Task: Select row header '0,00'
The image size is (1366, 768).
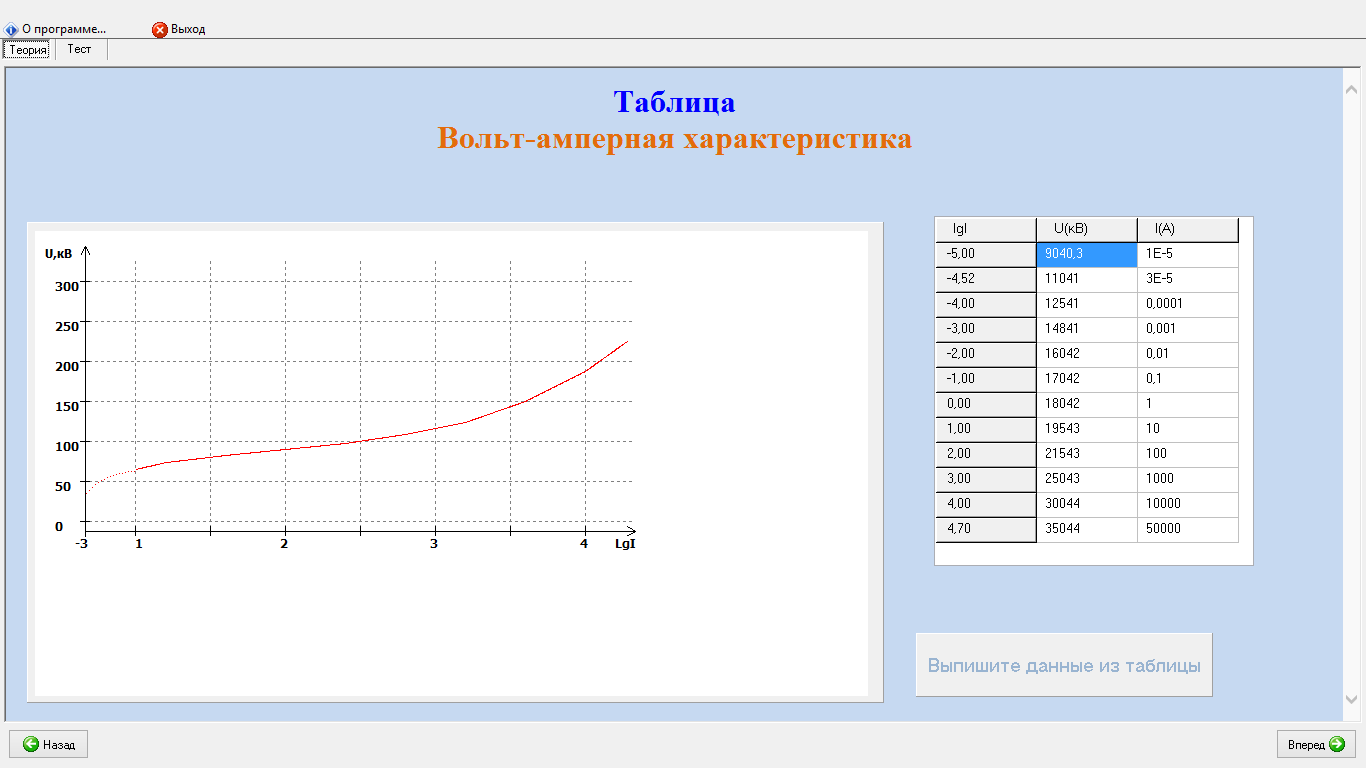Action: tap(986, 405)
